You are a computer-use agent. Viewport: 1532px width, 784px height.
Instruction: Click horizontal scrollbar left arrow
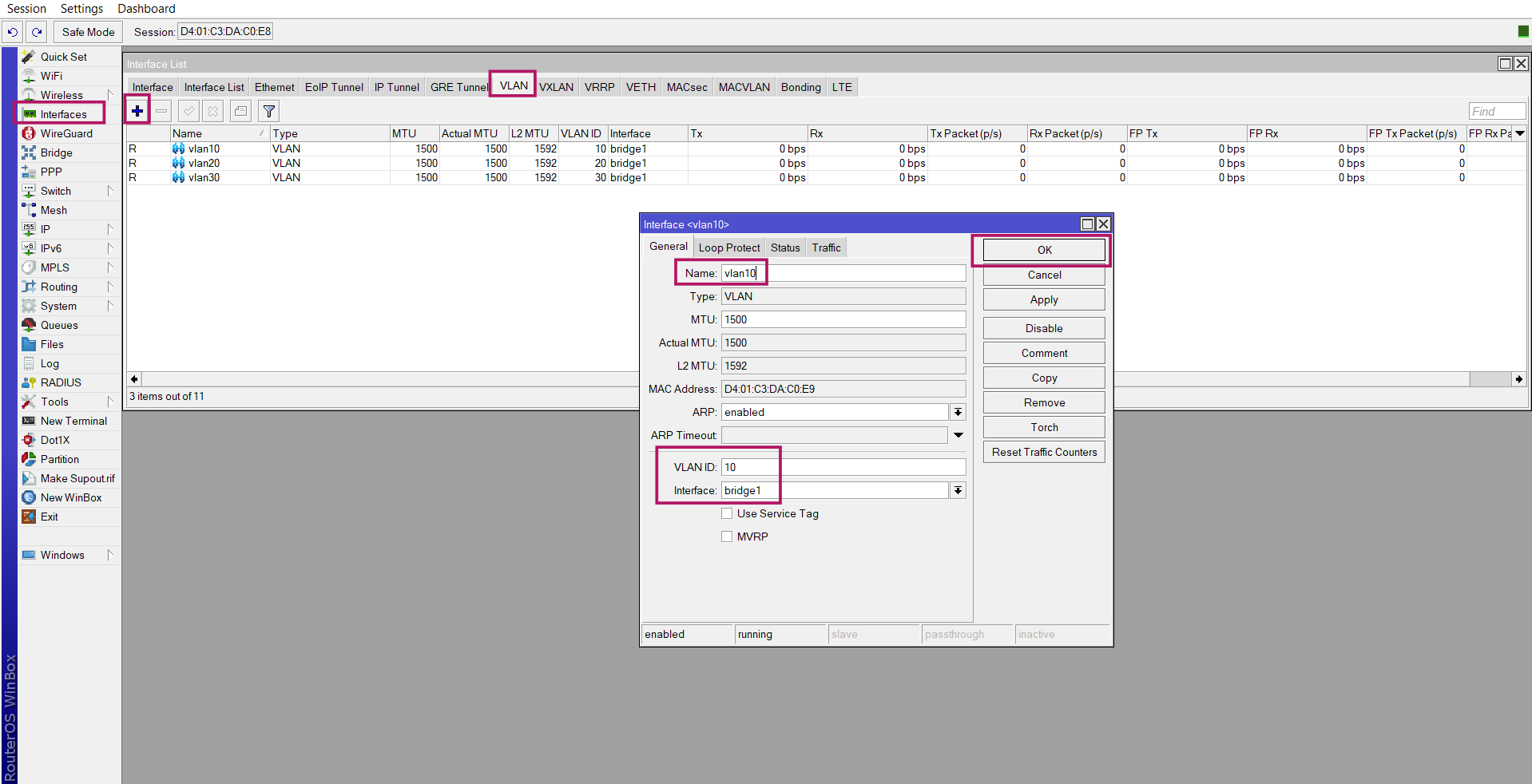(x=134, y=379)
